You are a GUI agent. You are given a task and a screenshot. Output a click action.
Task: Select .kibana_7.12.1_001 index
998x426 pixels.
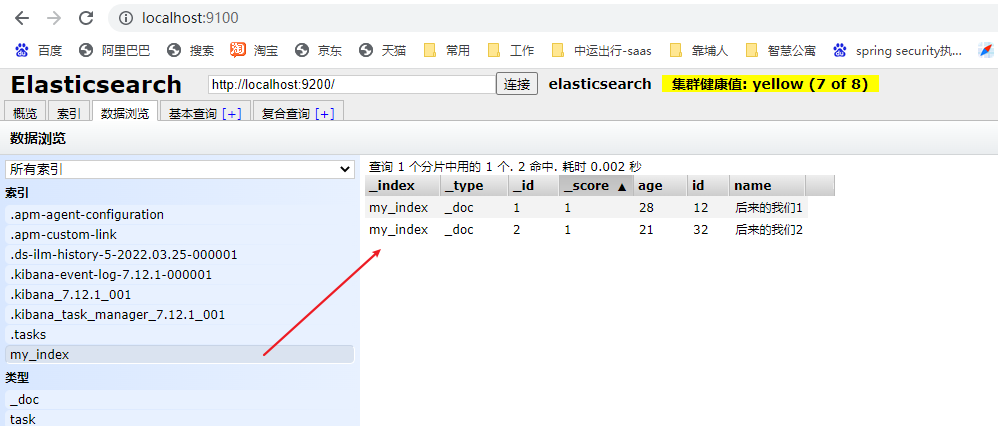(179, 295)
